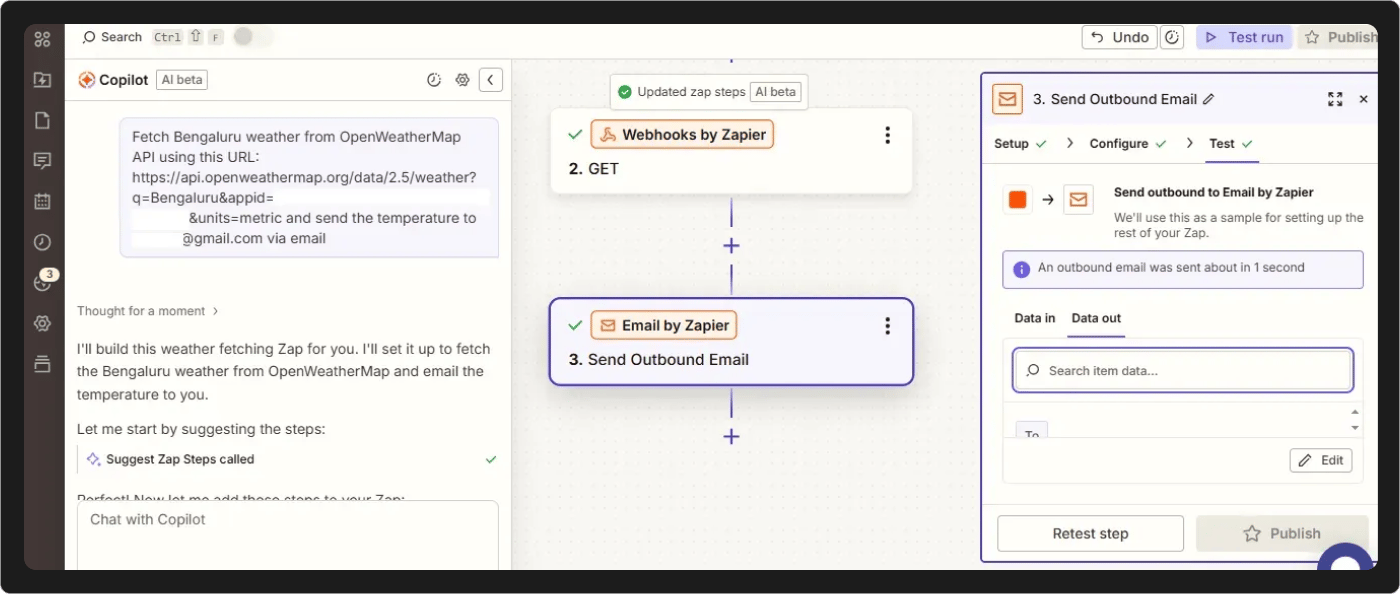This screenshot has width=1400, height=594.
Task: Open the settings gear icon in sidebar
Action: click(42, 323)
